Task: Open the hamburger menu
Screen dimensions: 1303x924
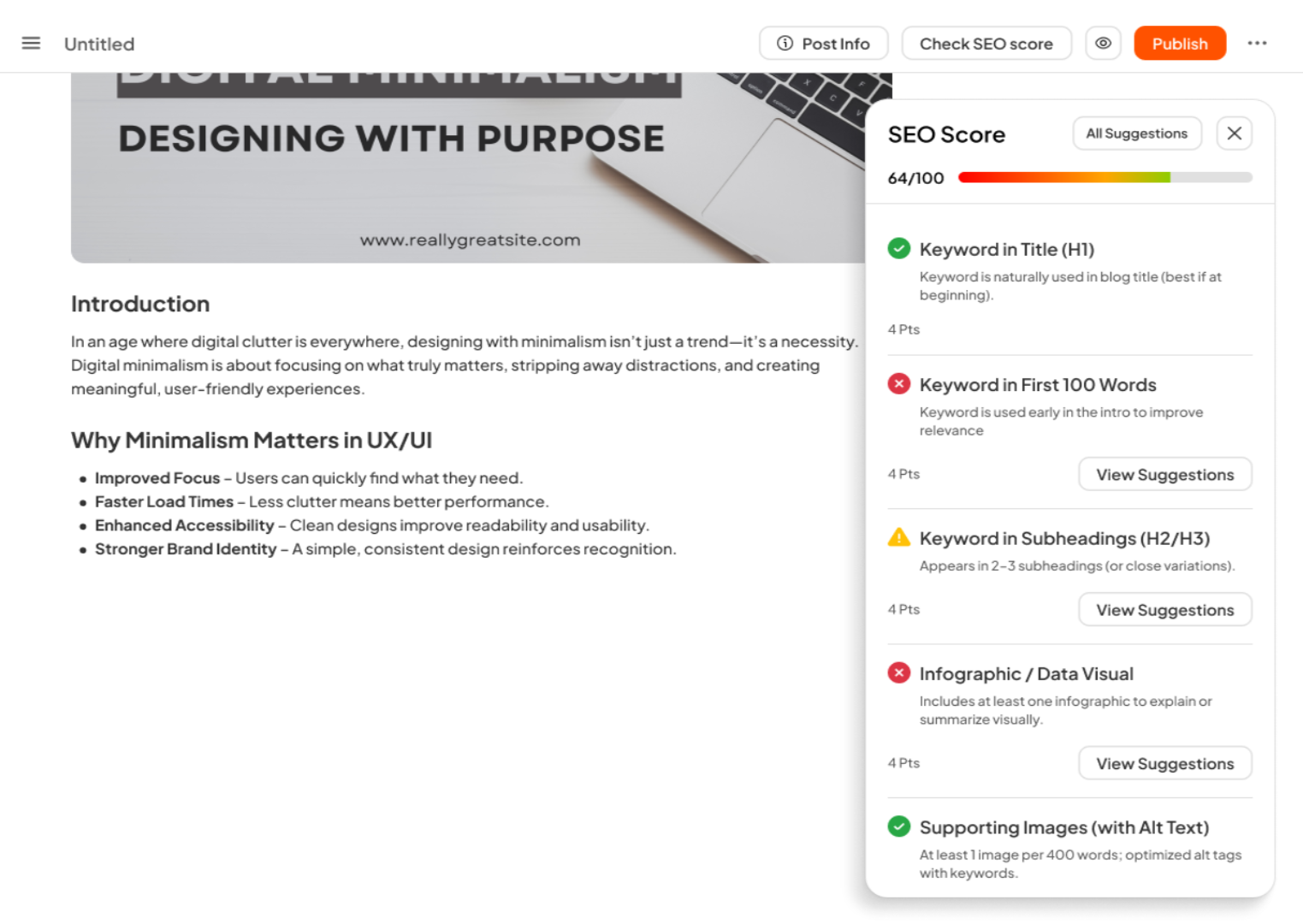Action: click(31, 44)
